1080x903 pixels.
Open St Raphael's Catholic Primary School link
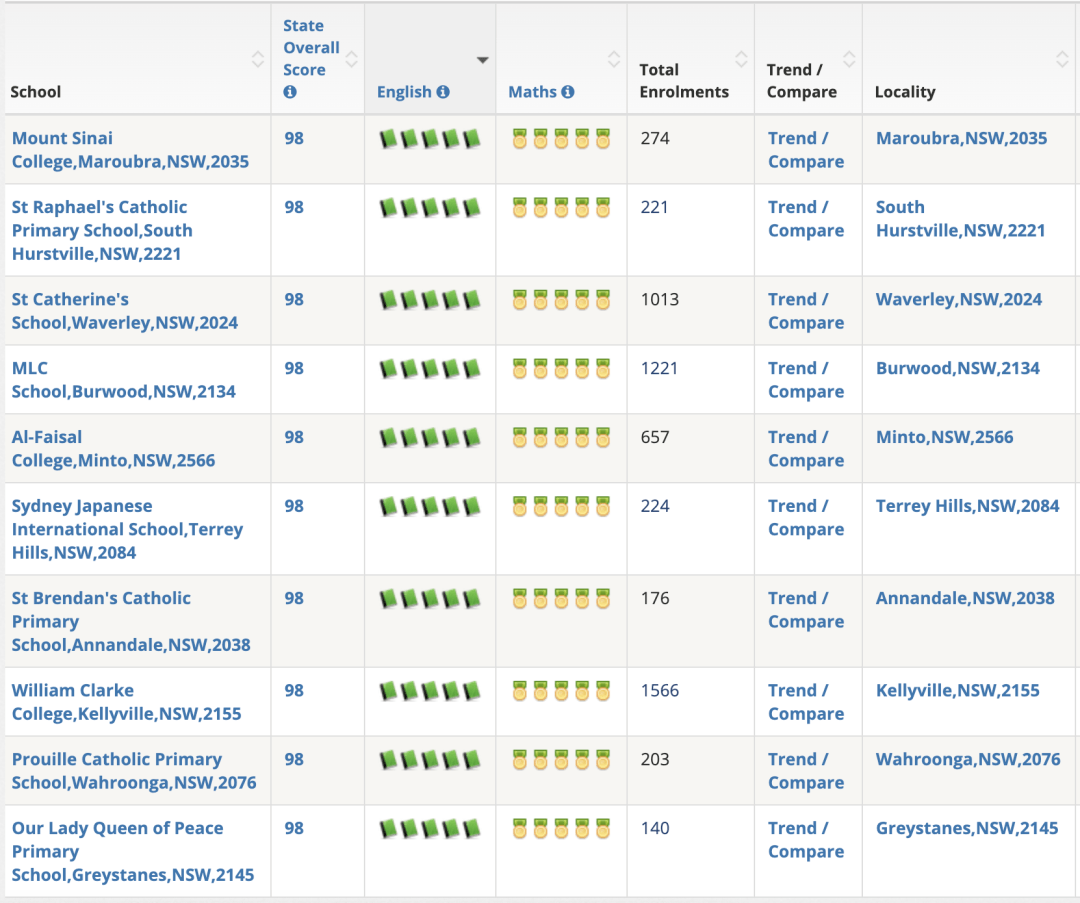tap(102, 230)
